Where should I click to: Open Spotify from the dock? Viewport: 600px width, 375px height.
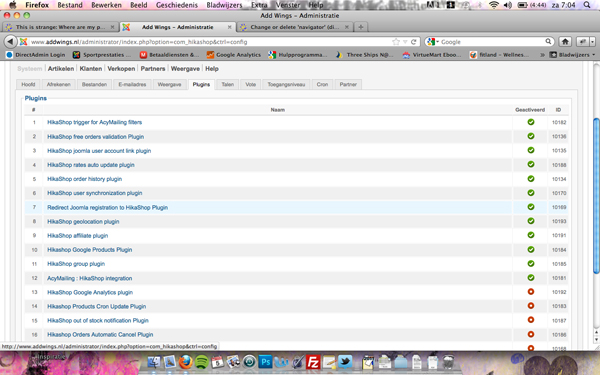tap(202, 362)
